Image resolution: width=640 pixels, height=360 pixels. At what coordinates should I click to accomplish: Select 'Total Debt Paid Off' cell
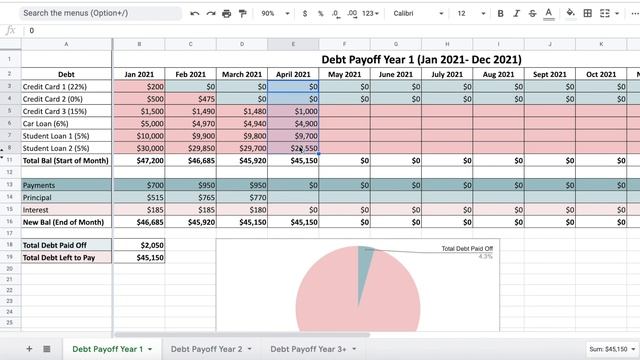coord(66,245)
